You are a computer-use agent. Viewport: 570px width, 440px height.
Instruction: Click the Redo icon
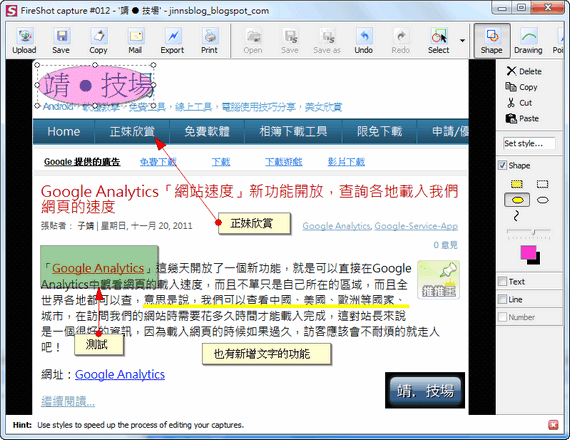click(401, 41)
